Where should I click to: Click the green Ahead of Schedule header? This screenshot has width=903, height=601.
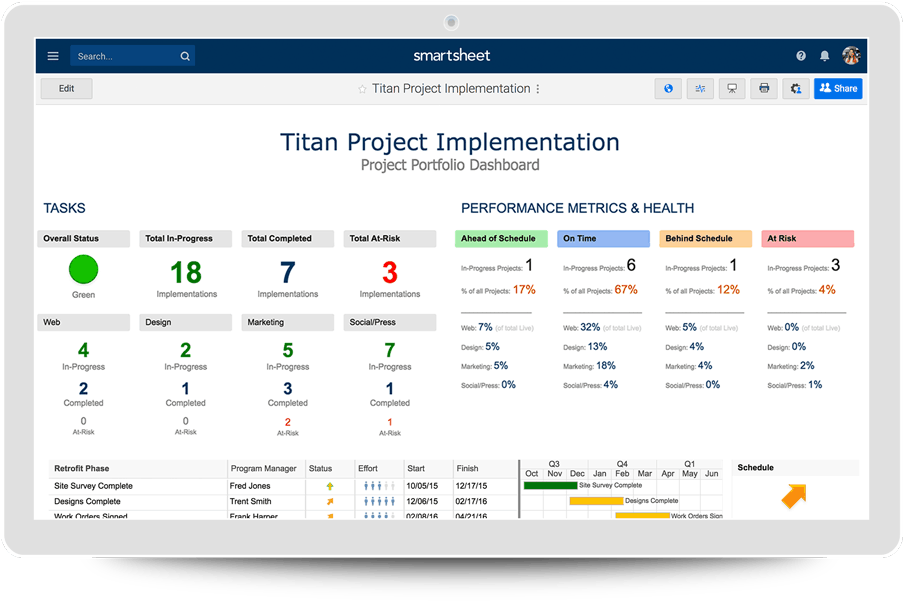pyautogui.click(x=501, y=239)
